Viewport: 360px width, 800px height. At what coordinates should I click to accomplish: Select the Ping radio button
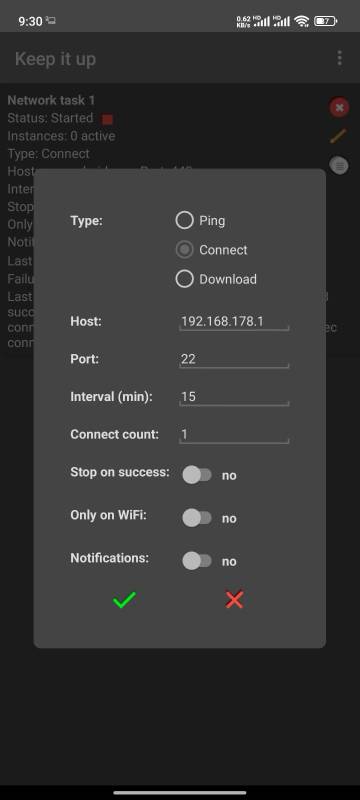point(185,220)
